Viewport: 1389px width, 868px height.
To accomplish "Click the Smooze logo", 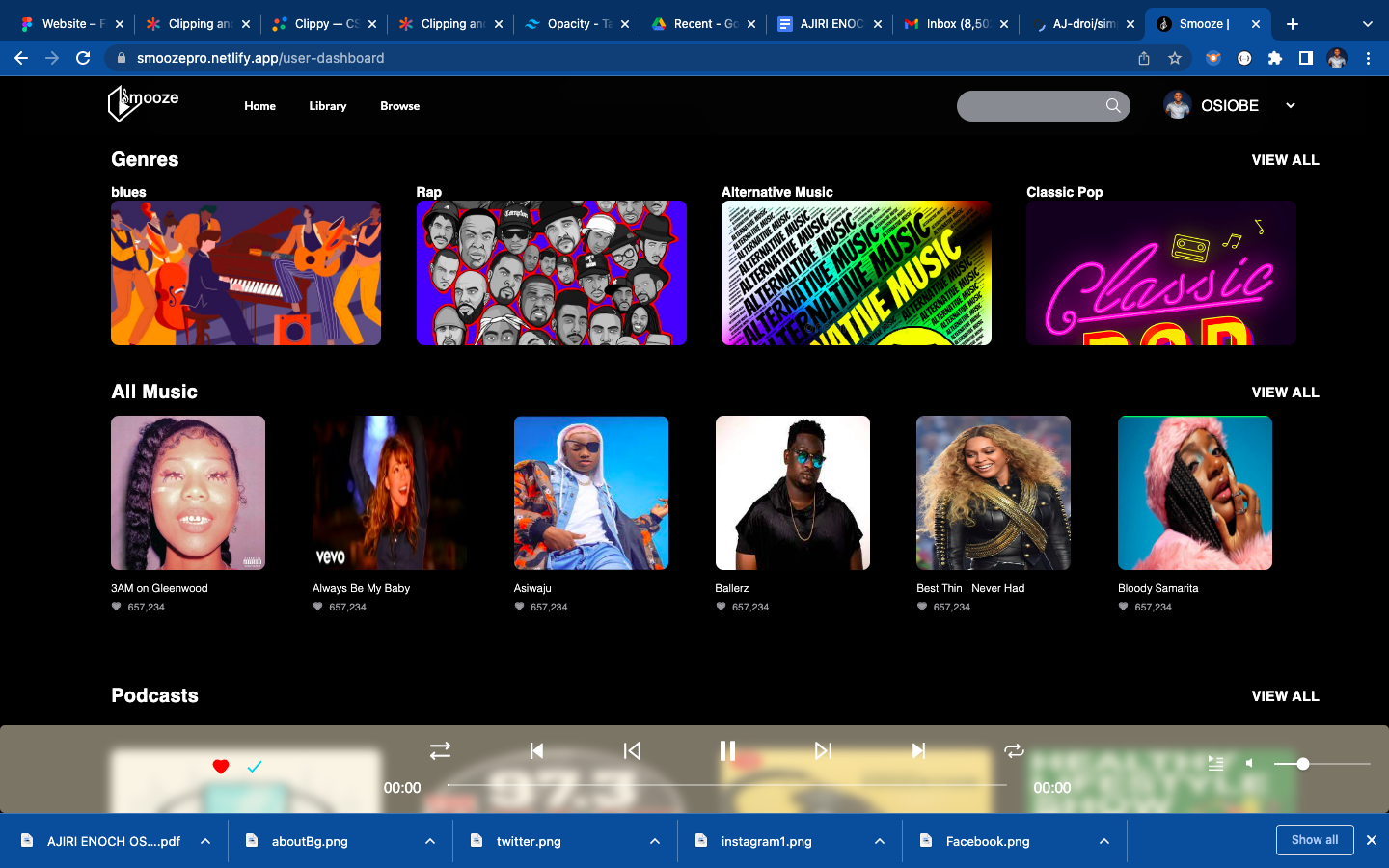I will [x=141, y=104].
